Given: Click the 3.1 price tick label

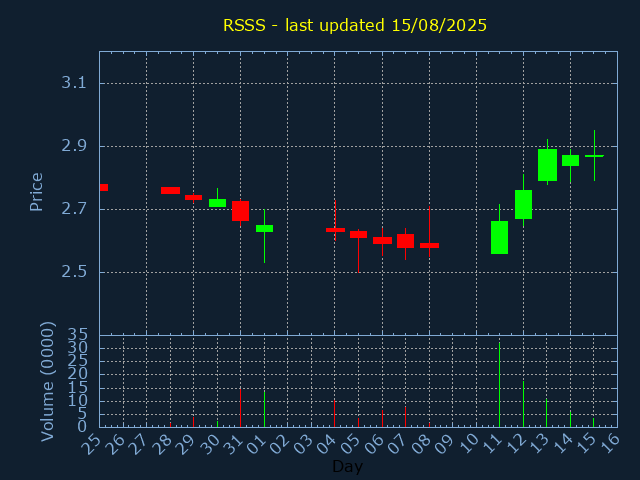Looking at the screenshot, I should tap(74, 83).
